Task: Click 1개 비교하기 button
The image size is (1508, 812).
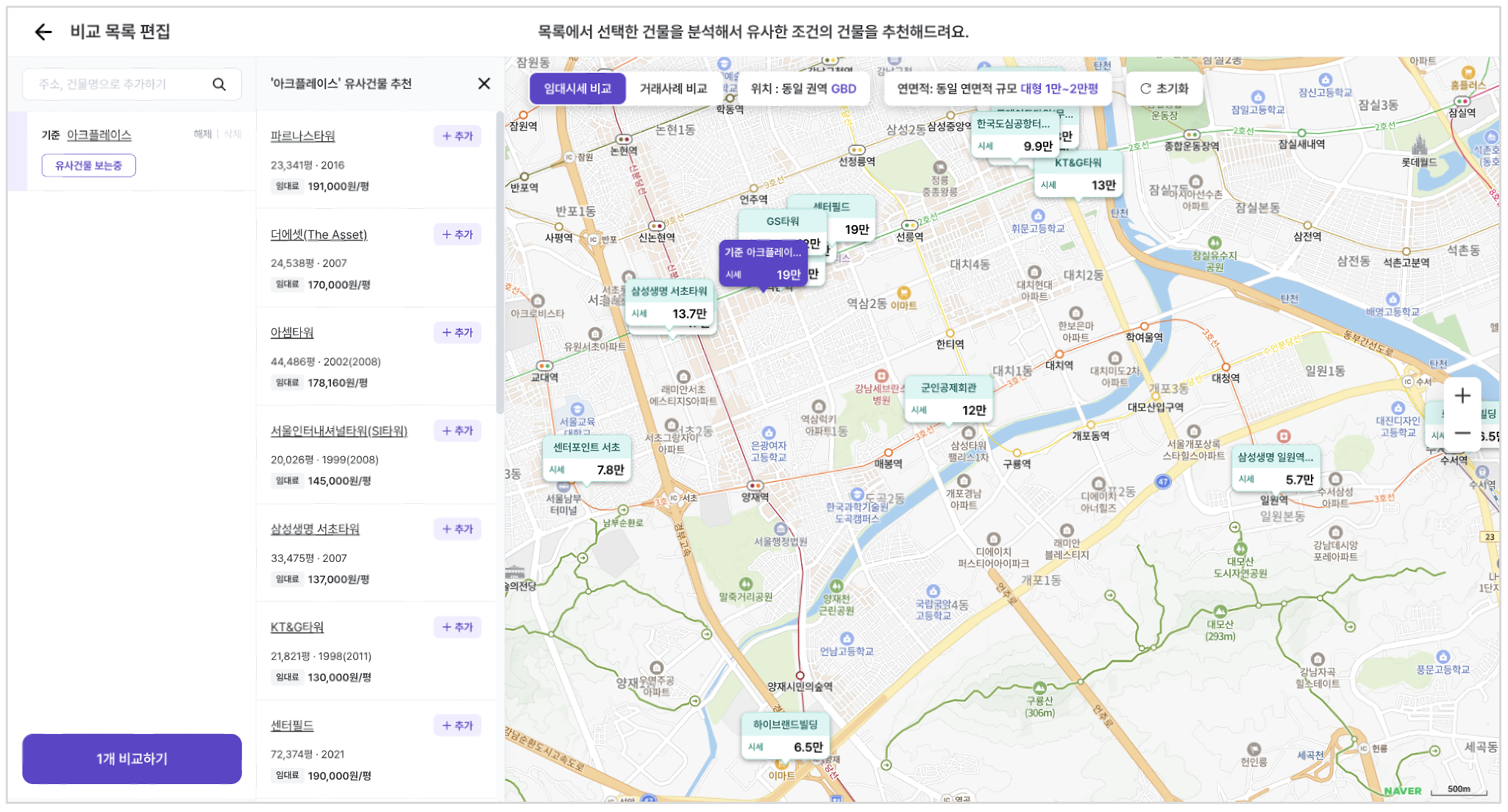Action: click(x=132, y=758)
